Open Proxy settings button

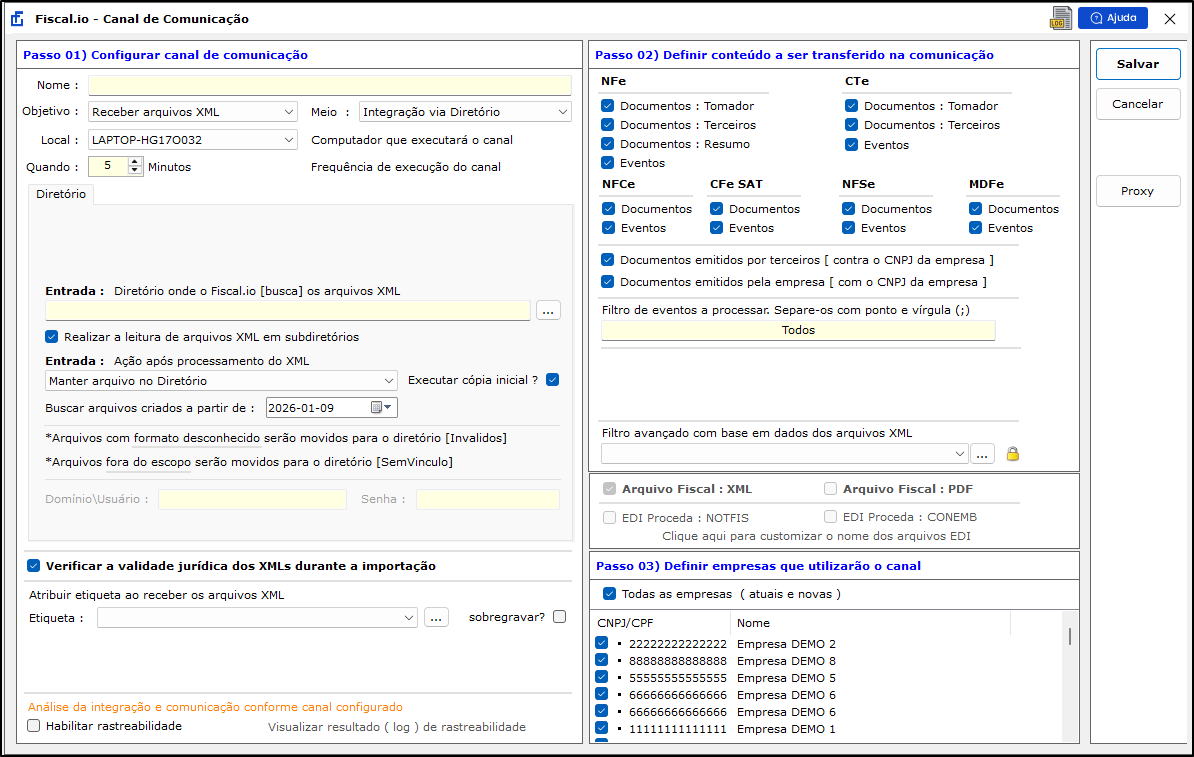[1137, 191]
